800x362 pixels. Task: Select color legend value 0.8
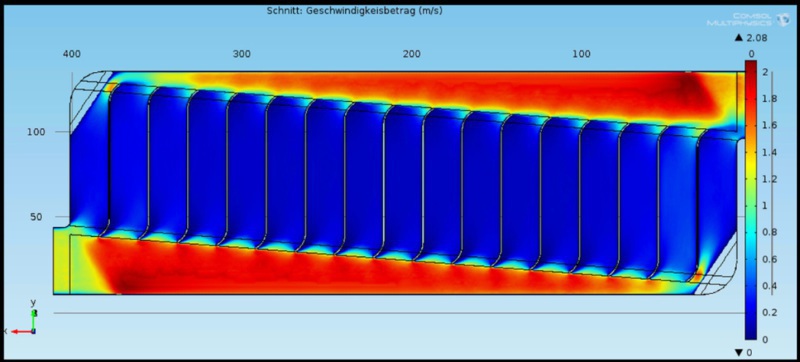(x=770, y=232)
